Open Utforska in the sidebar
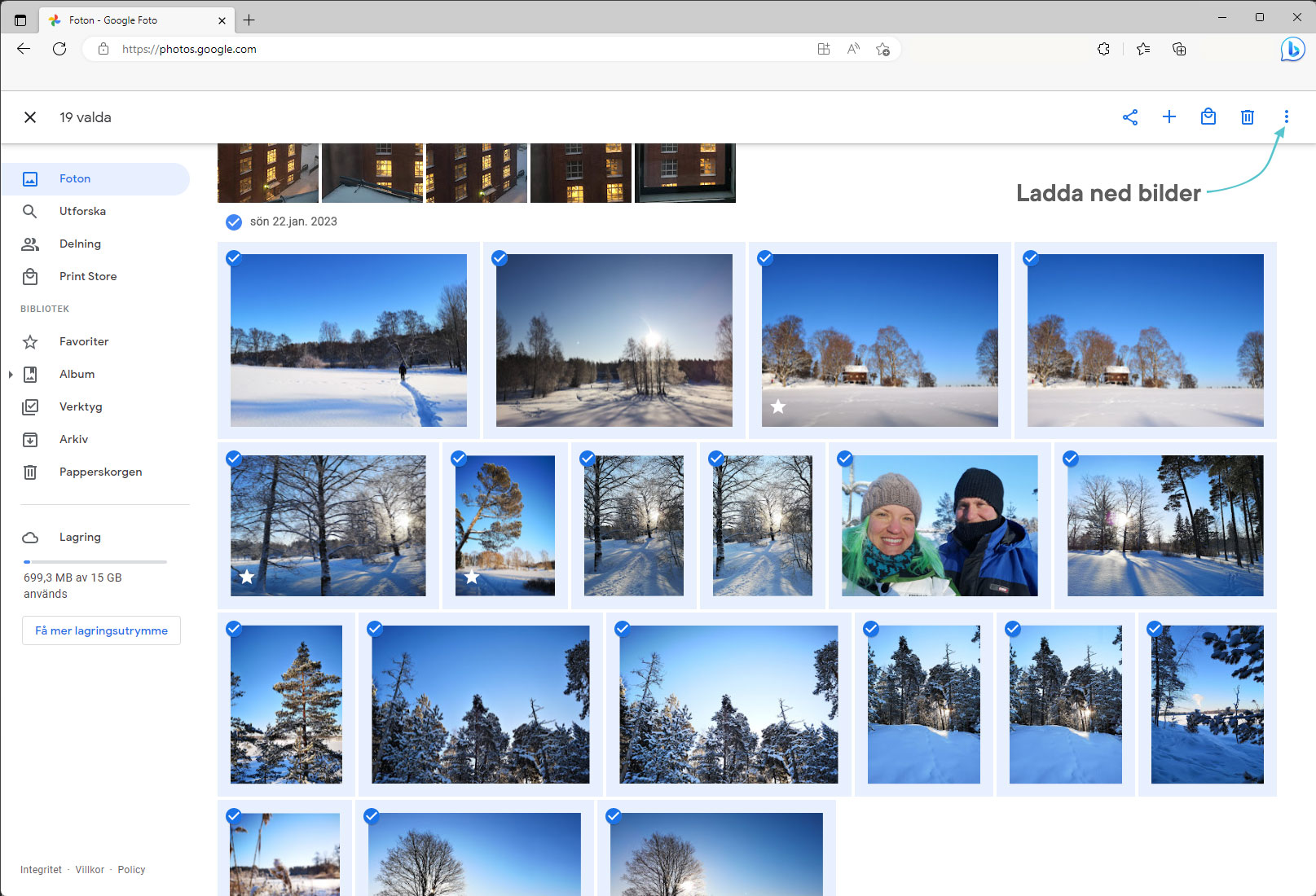Screen dimensions: 1316x896 [x=82, y=211]
